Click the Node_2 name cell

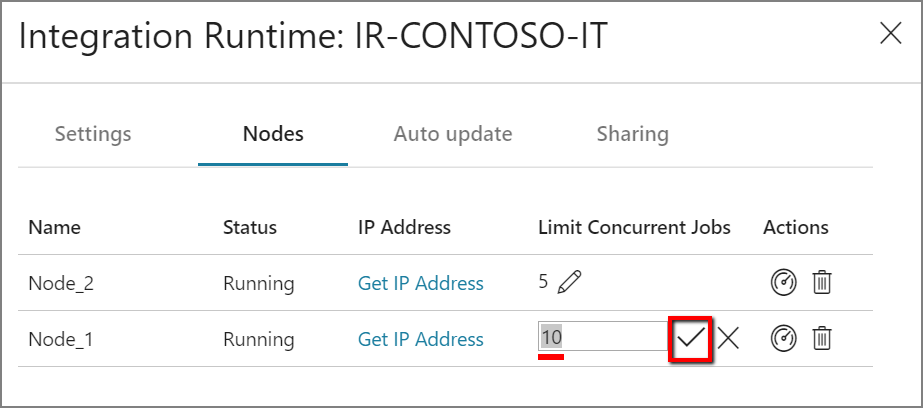pyautogui.click(x=61, y=284)
